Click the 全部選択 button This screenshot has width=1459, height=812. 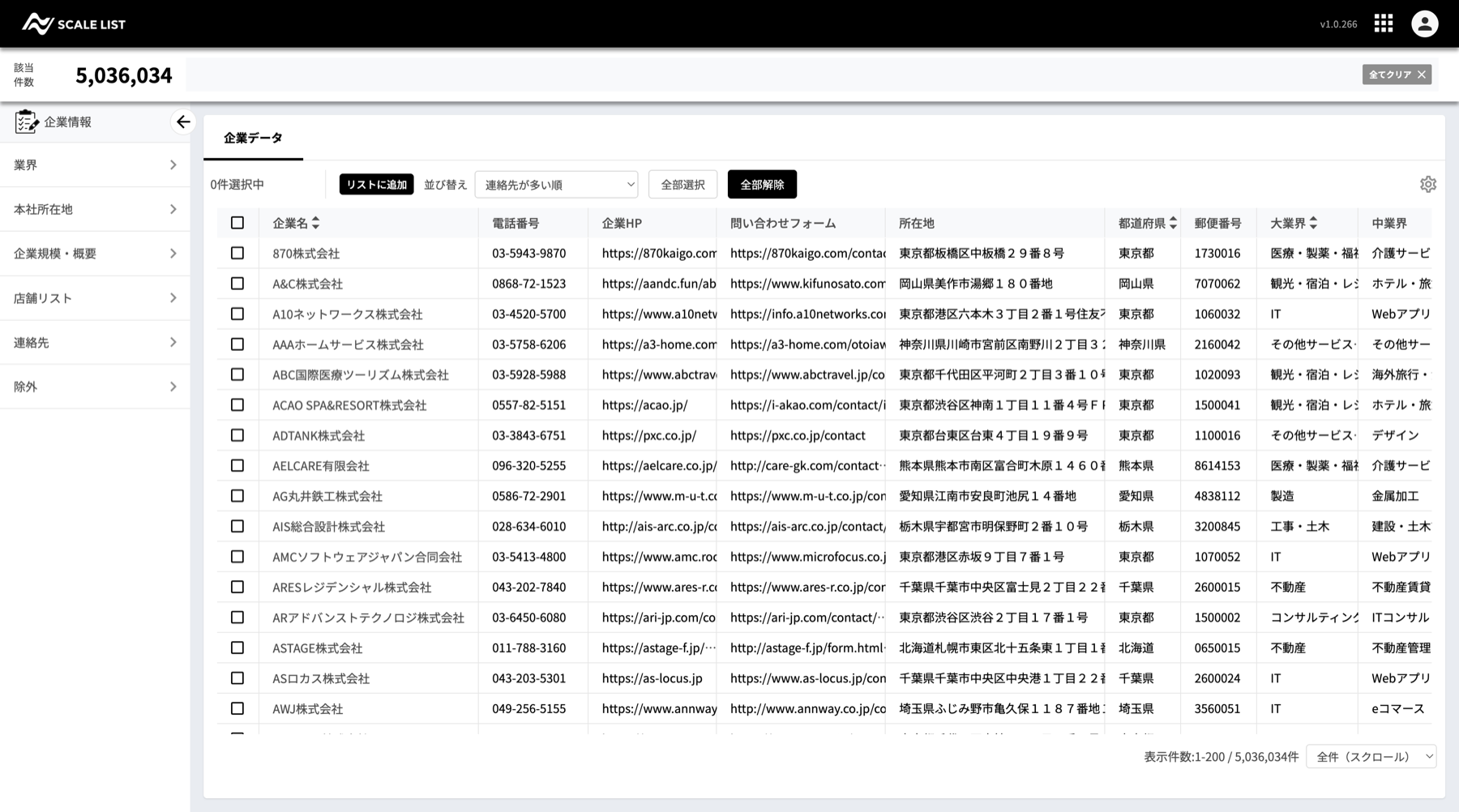pos(682,185)
